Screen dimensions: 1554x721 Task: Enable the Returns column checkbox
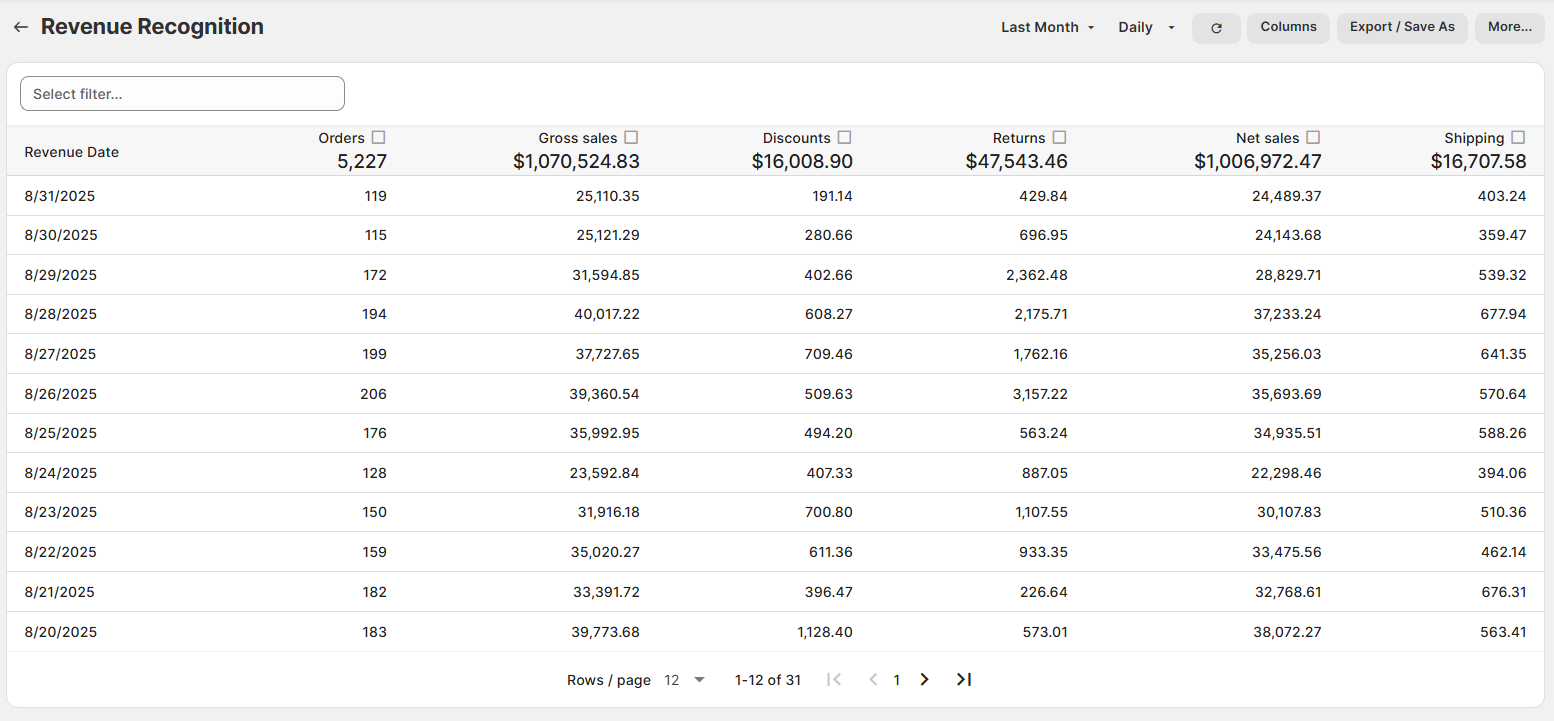tap(1059, 138)
